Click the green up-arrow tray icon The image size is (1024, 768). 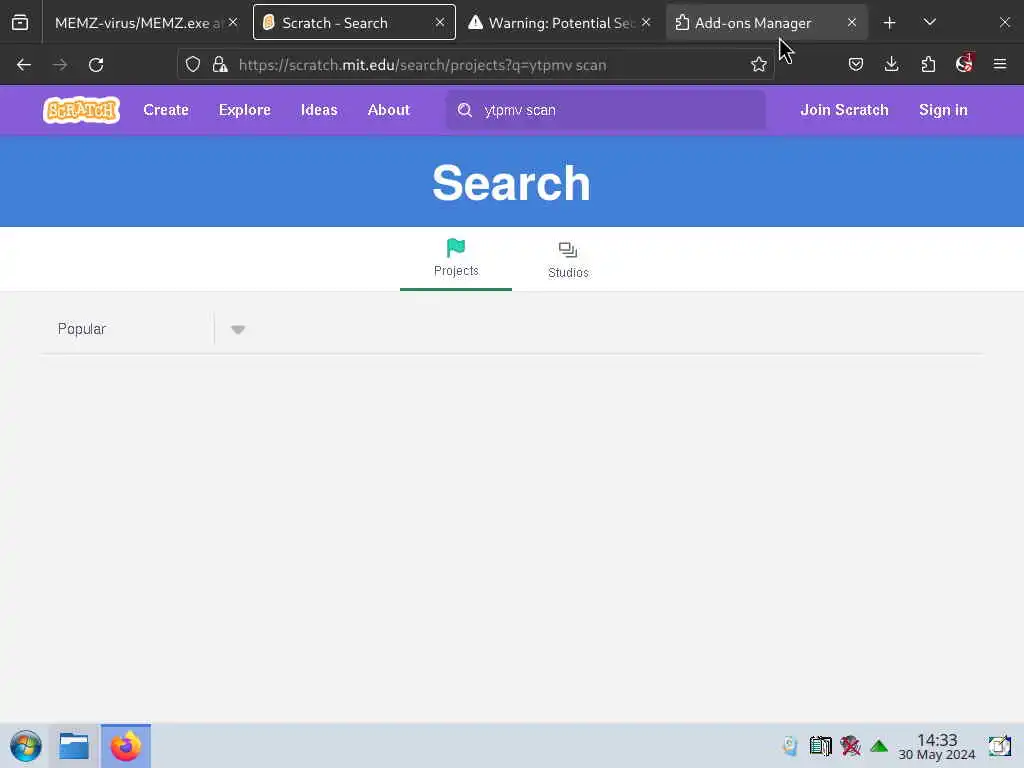879,746
